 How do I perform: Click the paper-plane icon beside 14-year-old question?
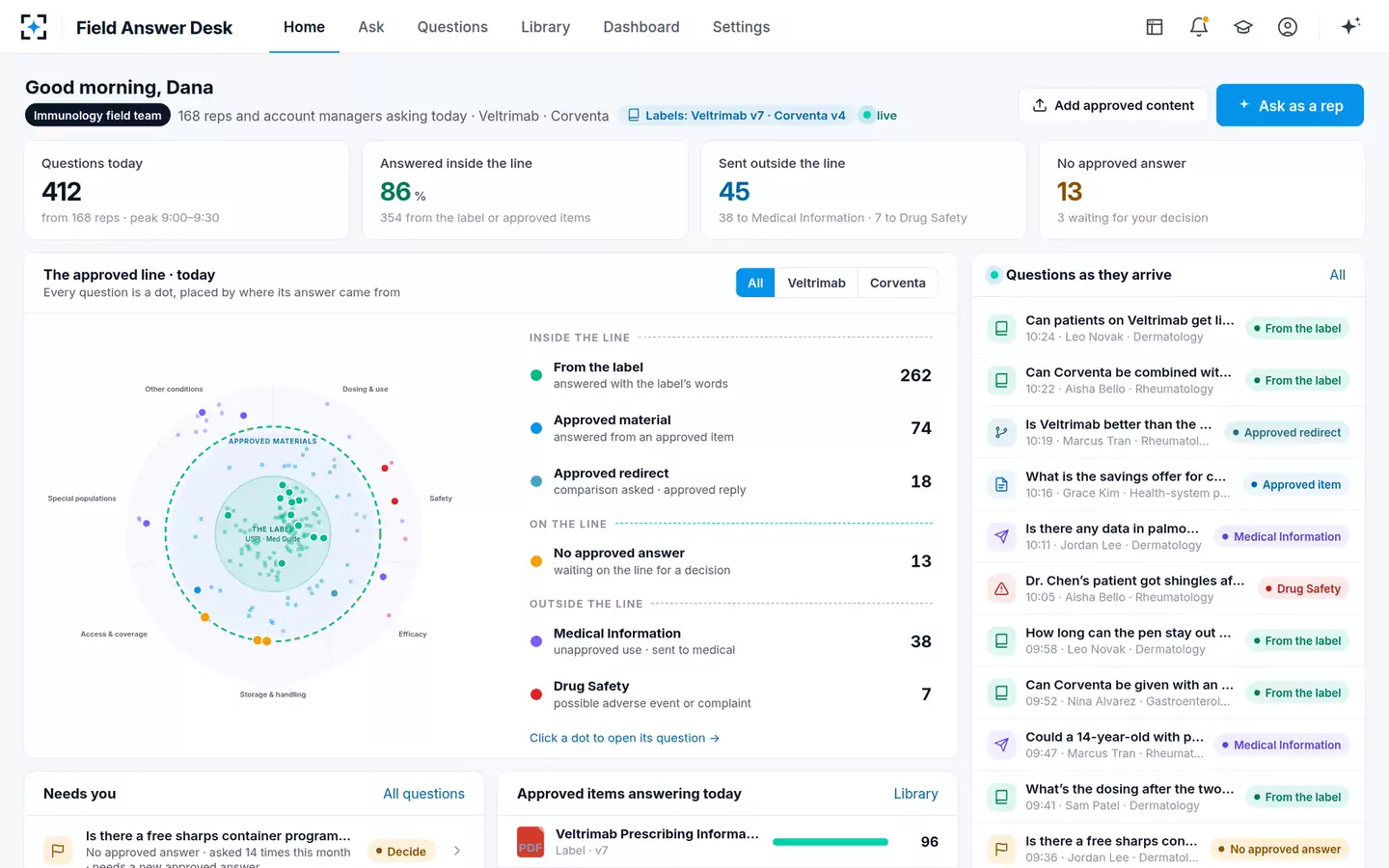1002,746
